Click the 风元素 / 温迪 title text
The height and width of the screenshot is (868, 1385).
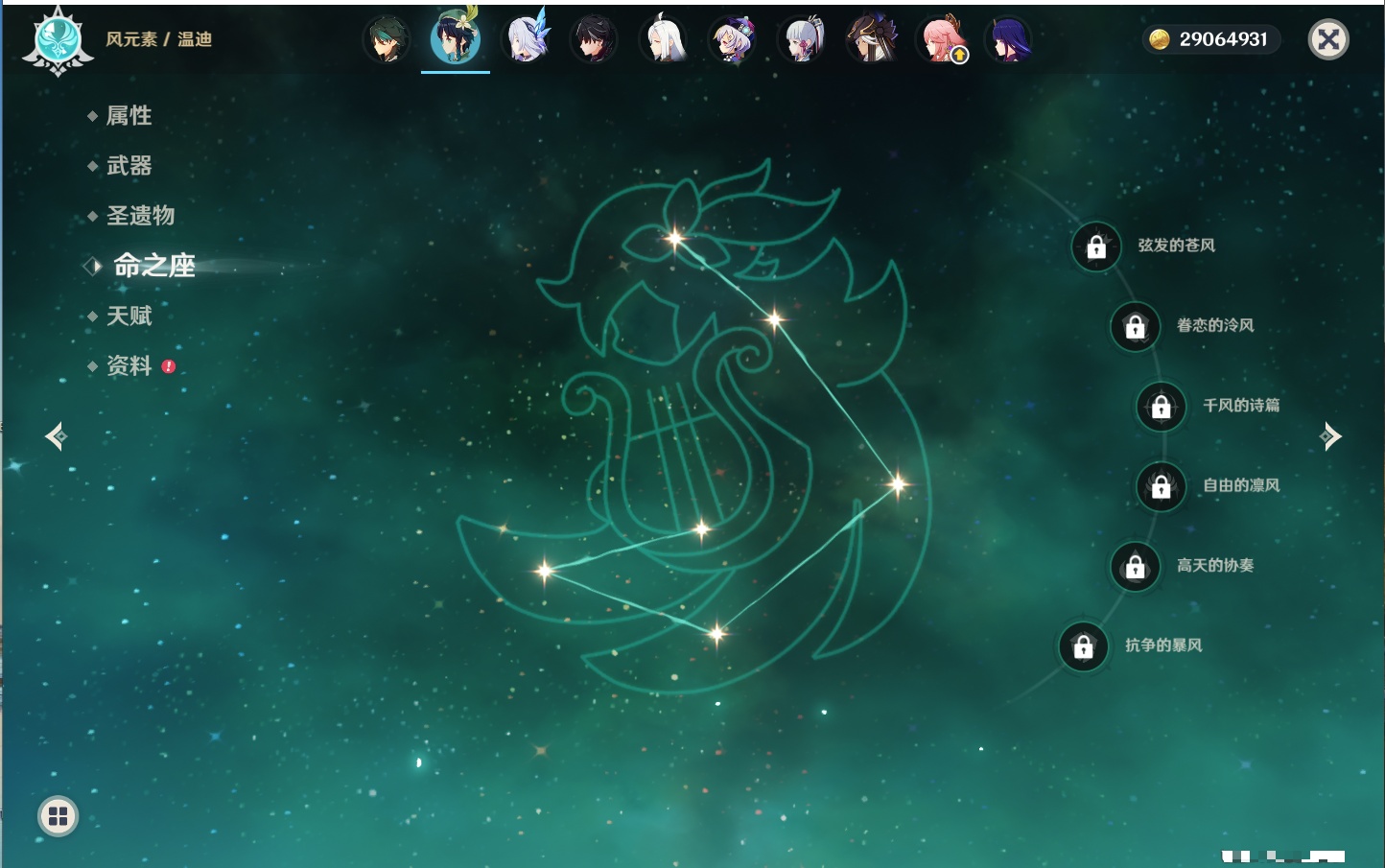click(x=159, y=39)
